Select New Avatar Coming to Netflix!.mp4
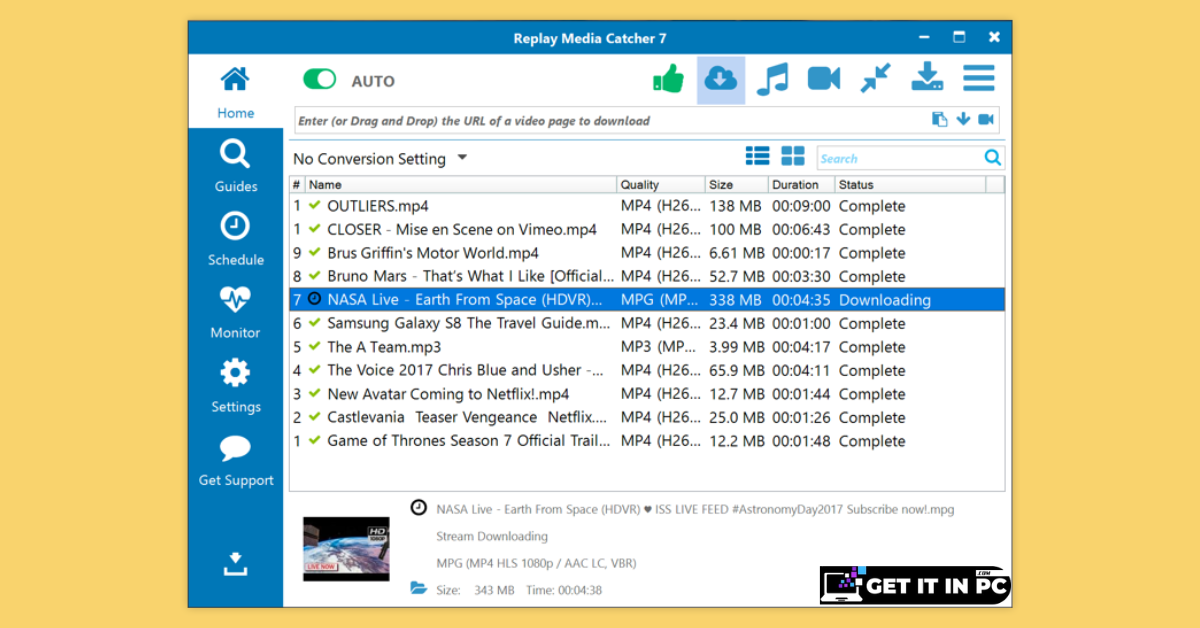Screen dimensions: 1200x628 pos(647,394)
